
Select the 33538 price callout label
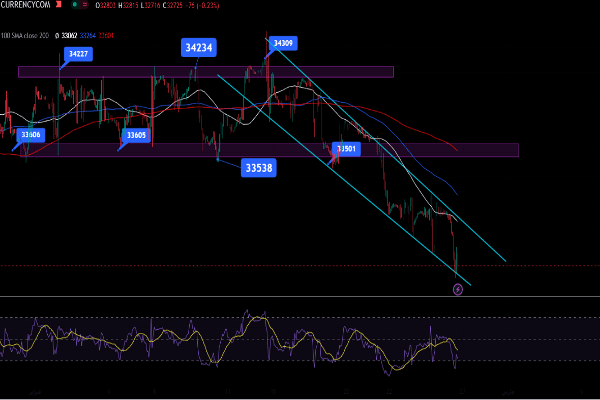click(258, 167)
